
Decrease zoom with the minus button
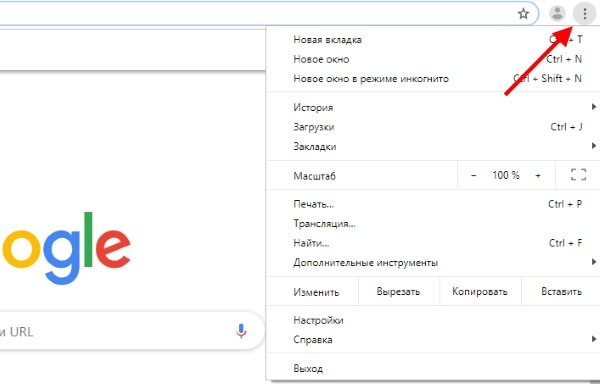pos(473,176)
